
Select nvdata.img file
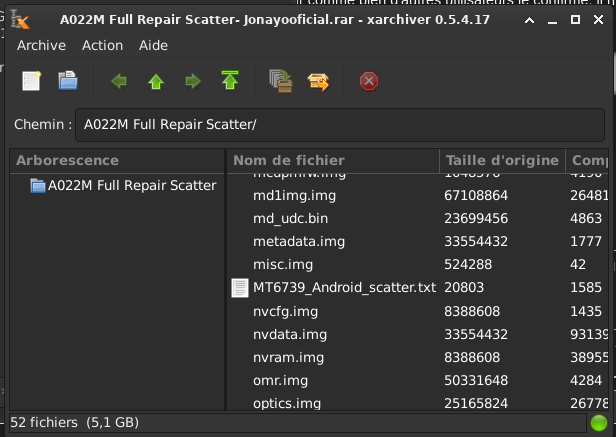pyautogui.click(x=290, y=335)
